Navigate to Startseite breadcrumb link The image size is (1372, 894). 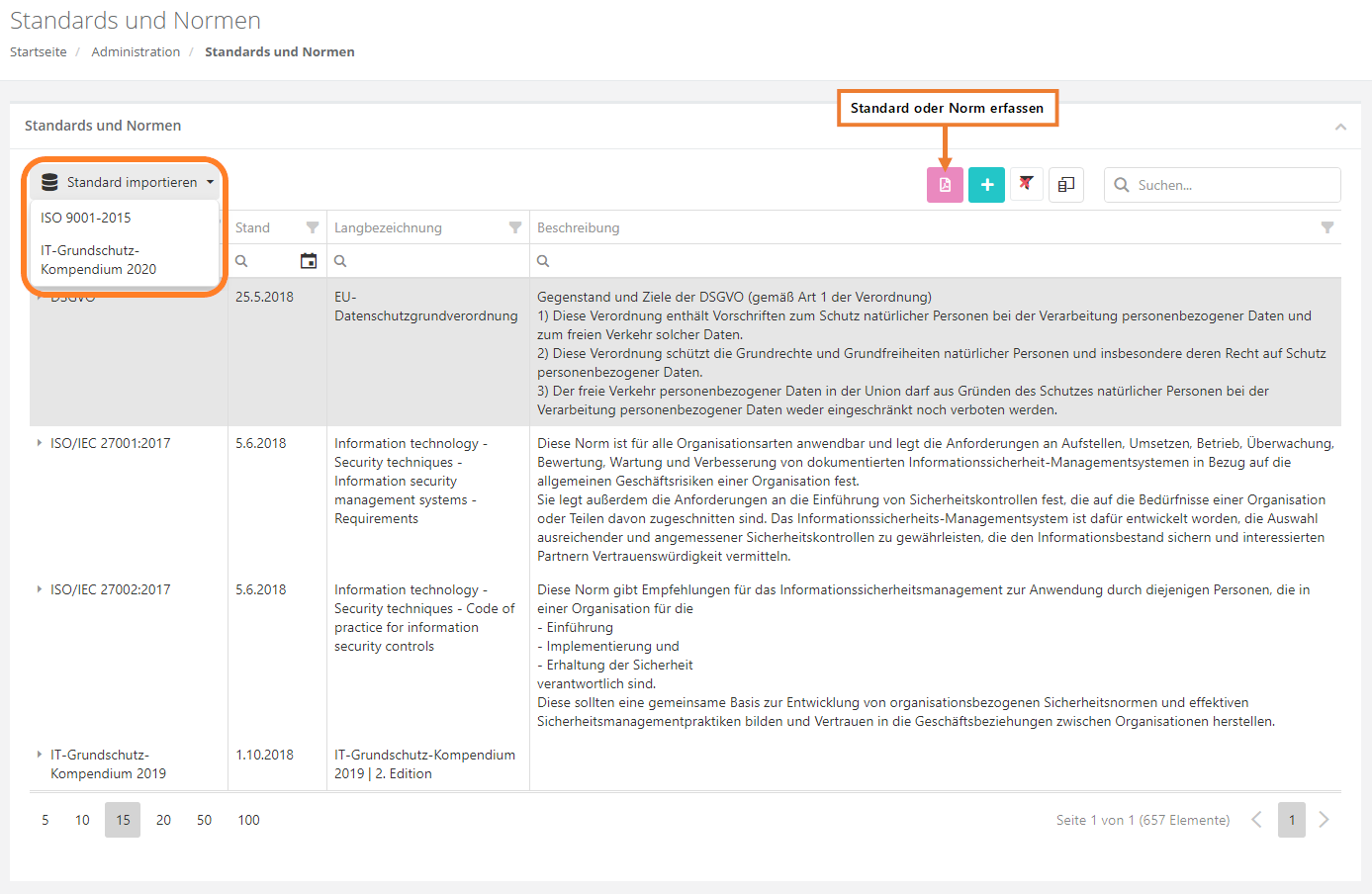39,51
